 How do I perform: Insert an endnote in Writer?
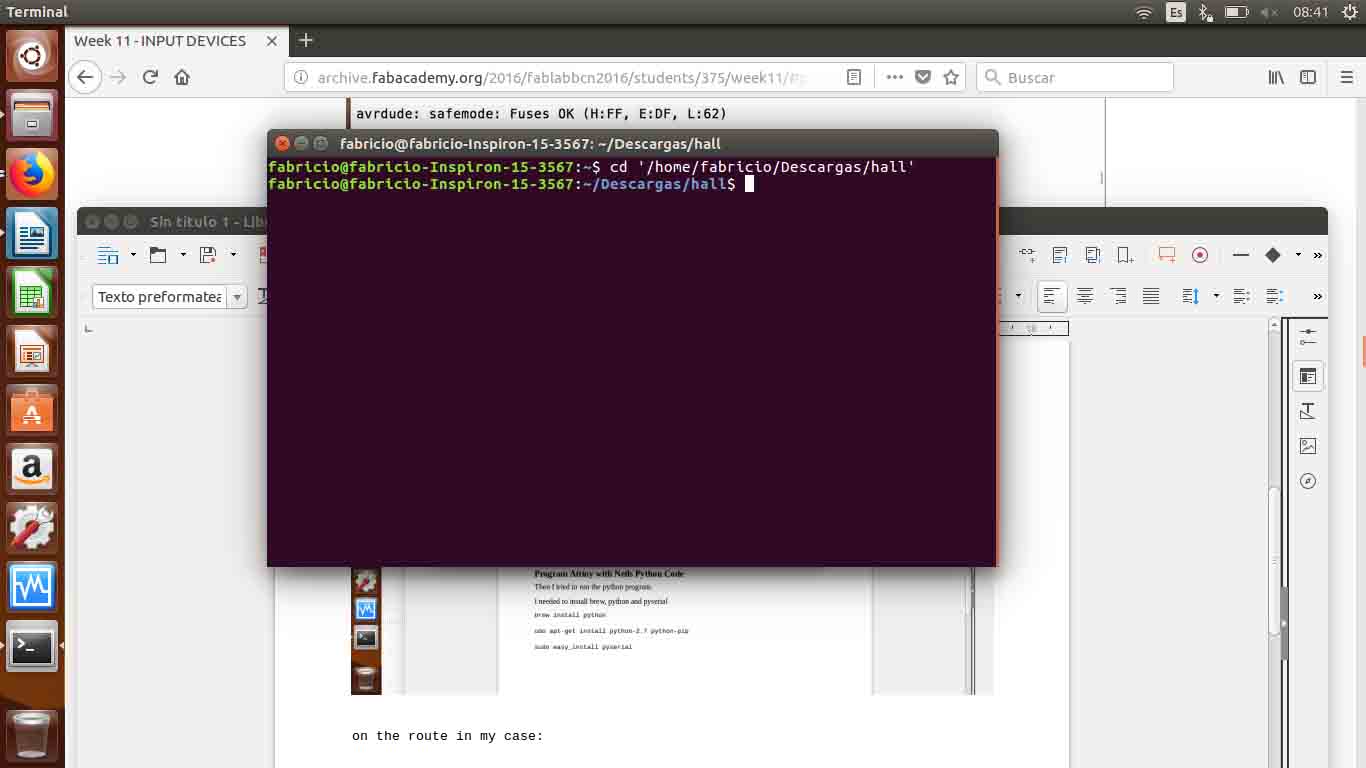[x=1093, y=255]
